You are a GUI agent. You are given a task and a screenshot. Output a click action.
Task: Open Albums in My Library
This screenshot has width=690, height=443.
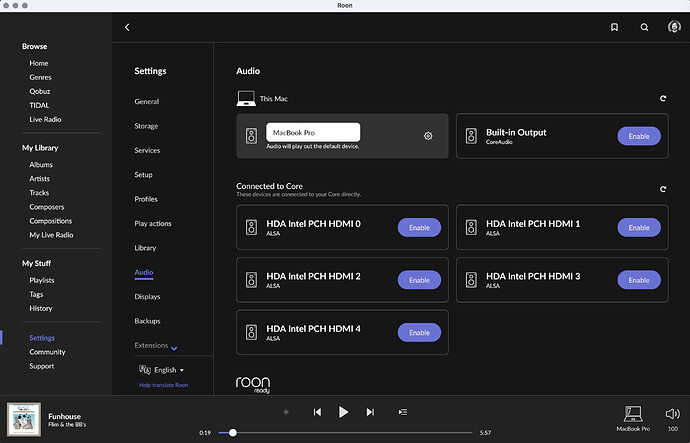click(41, 165)
